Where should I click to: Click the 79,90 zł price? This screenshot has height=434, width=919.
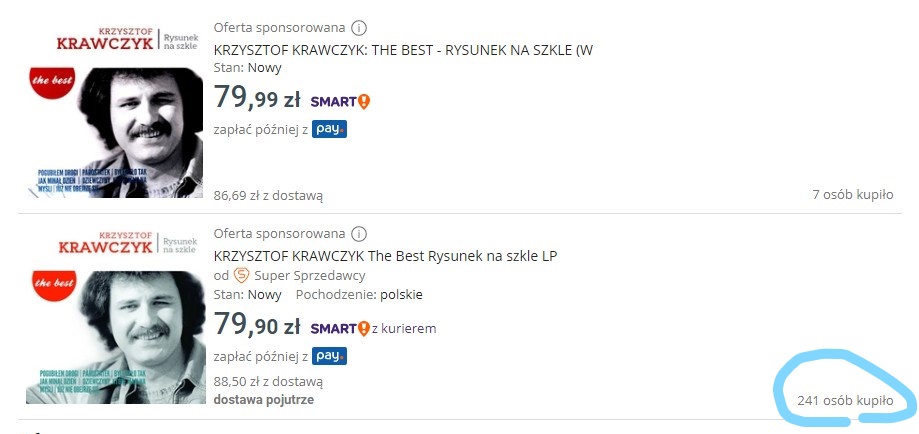tap(257, 326)
